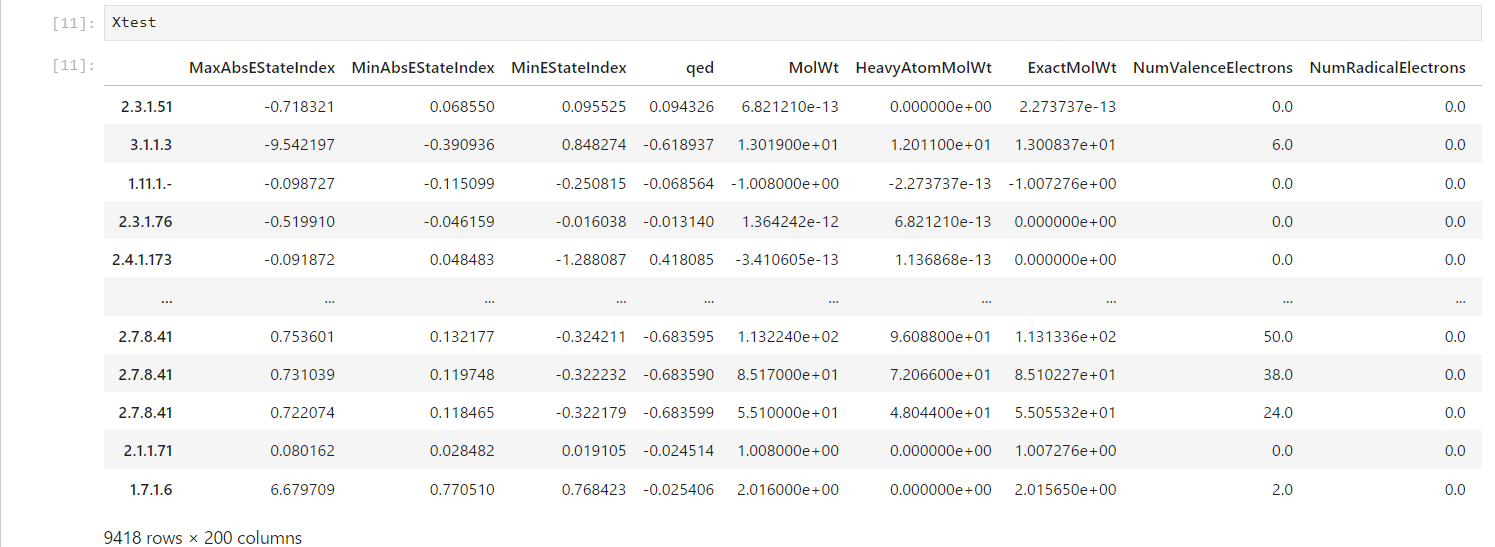Click the HeavyAtomMolWt column header
This screenshot has width=1495, height=547.
pyautogui.click(x=923, y=68)
